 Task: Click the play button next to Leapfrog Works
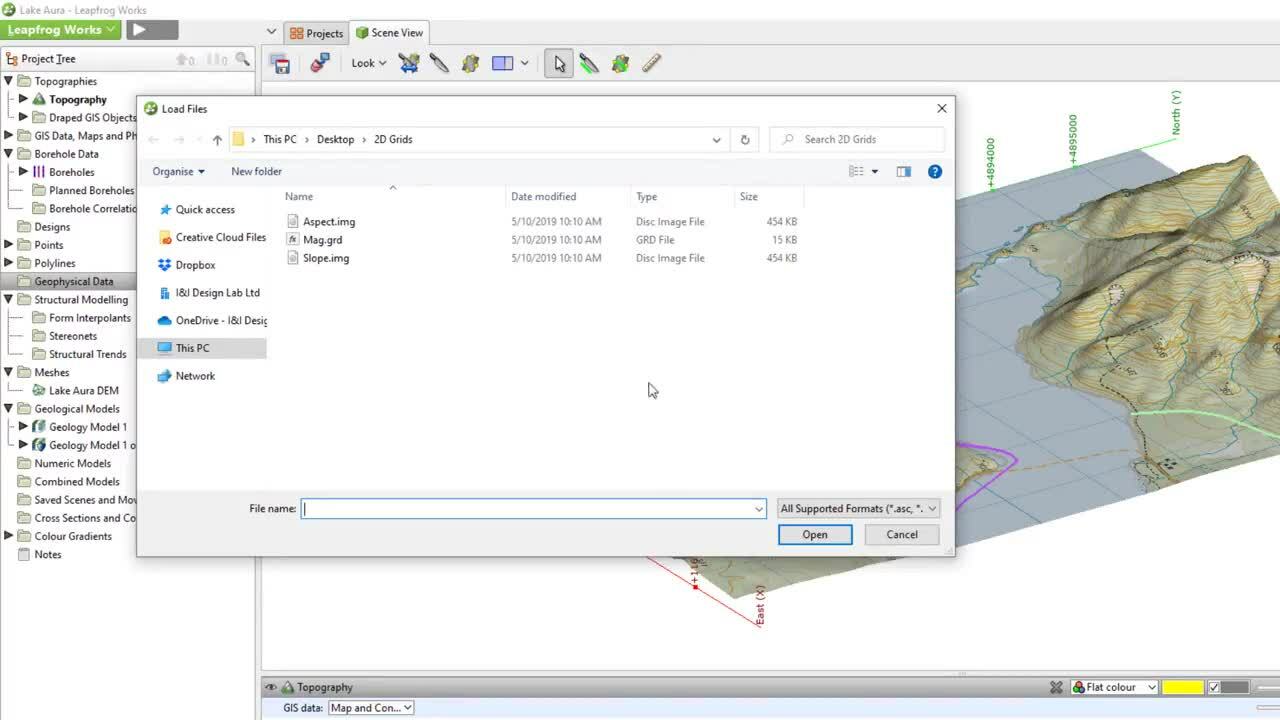[152, 29]
